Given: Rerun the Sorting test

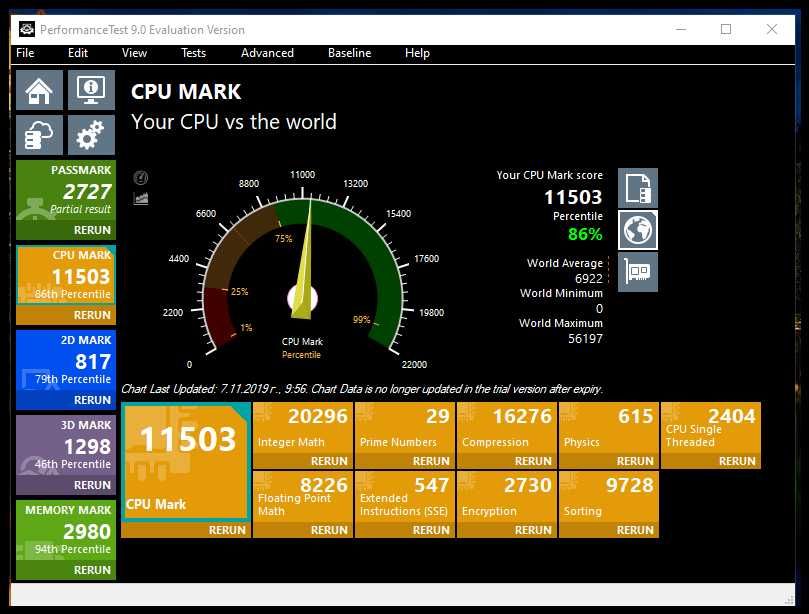Looking at the screenshot, I should (609, 530).
